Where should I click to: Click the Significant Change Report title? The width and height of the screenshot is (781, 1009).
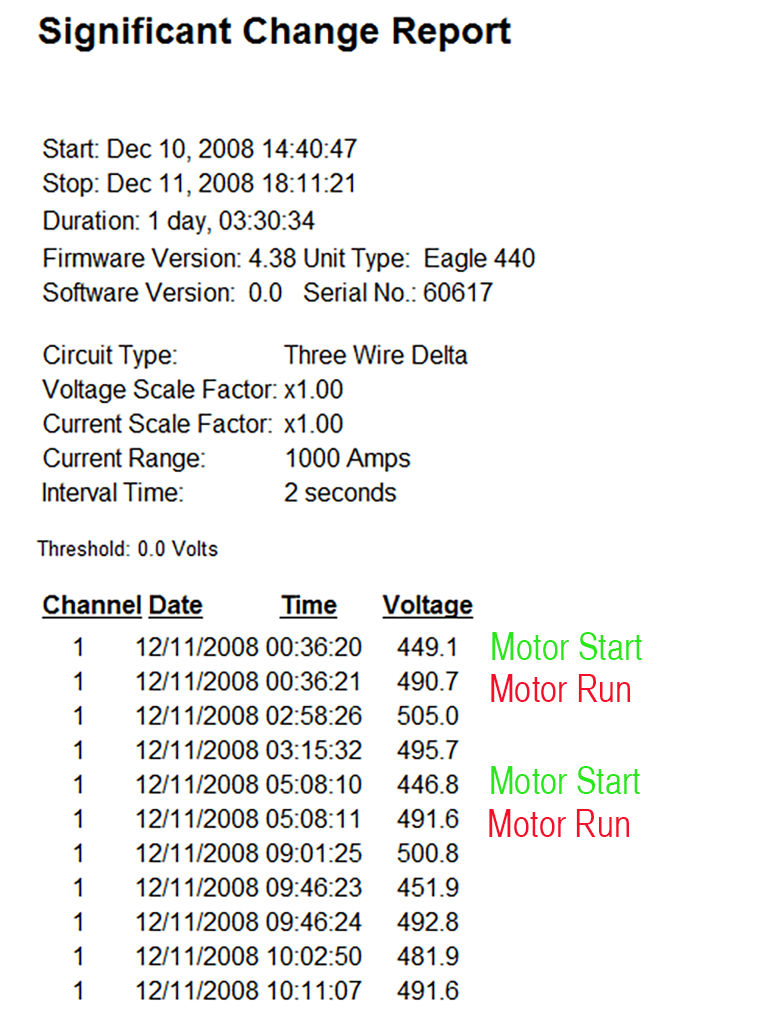click(274, 32)
